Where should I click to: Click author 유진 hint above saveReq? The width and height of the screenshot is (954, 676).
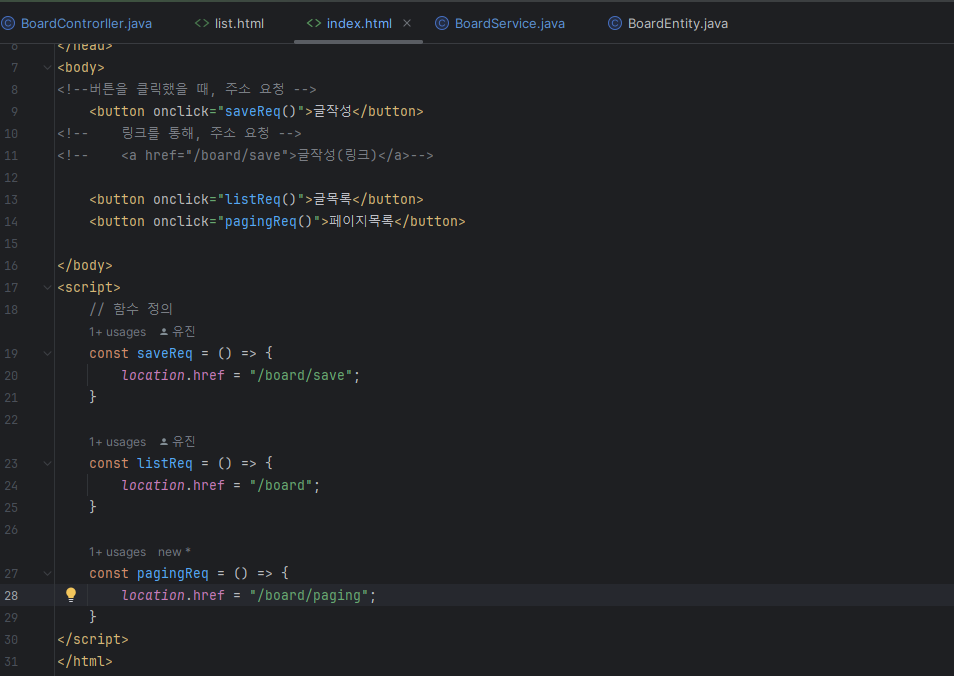point(178,332)
